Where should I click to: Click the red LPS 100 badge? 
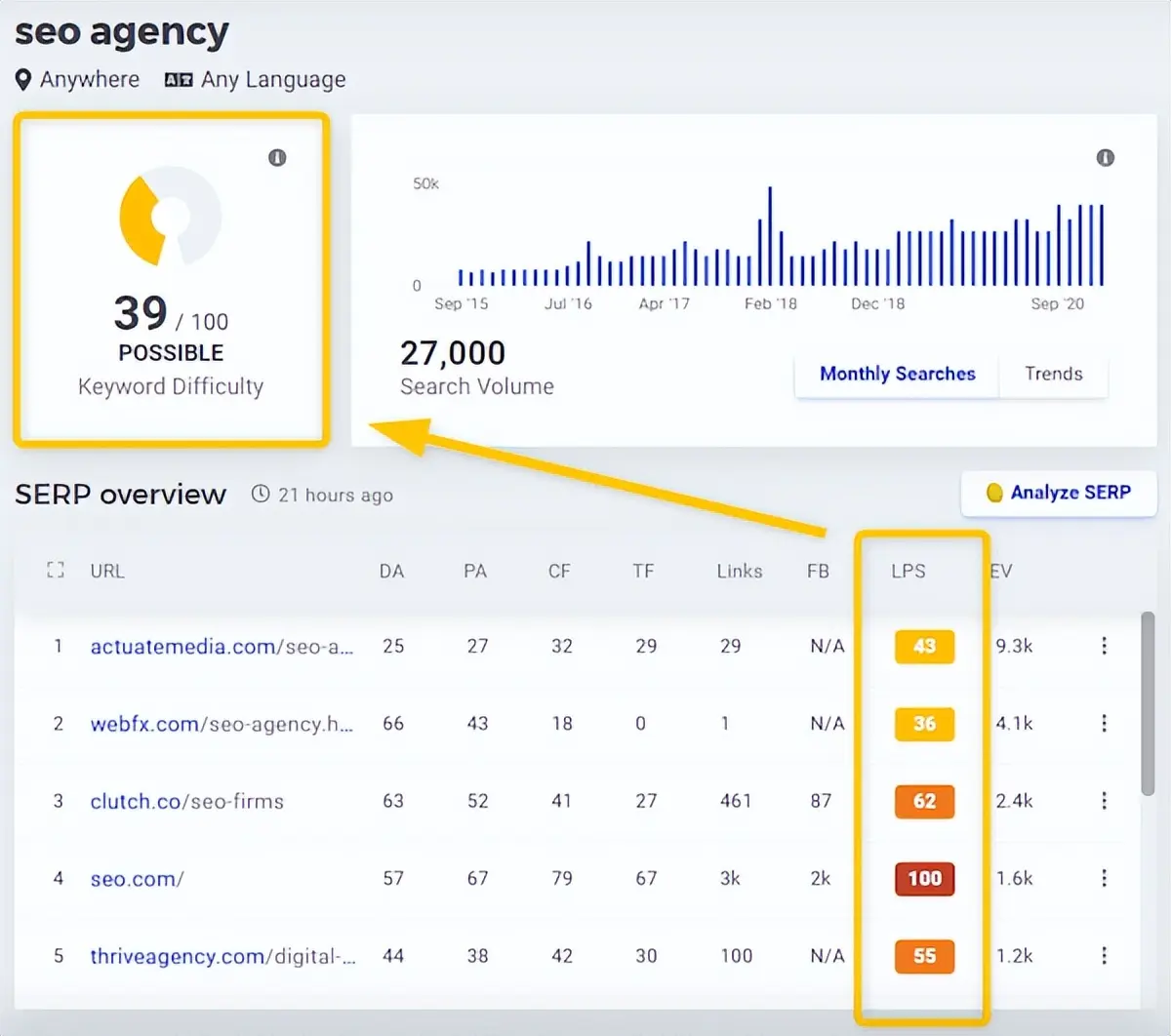point(924,878)
